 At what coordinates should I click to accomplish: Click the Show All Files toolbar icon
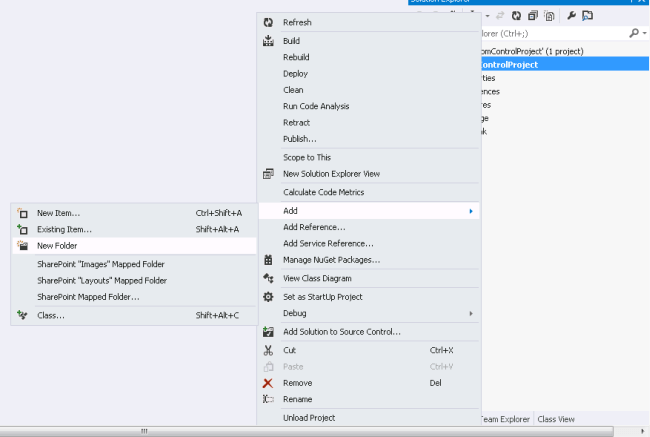pyautogui.click(x=550, y=16)
